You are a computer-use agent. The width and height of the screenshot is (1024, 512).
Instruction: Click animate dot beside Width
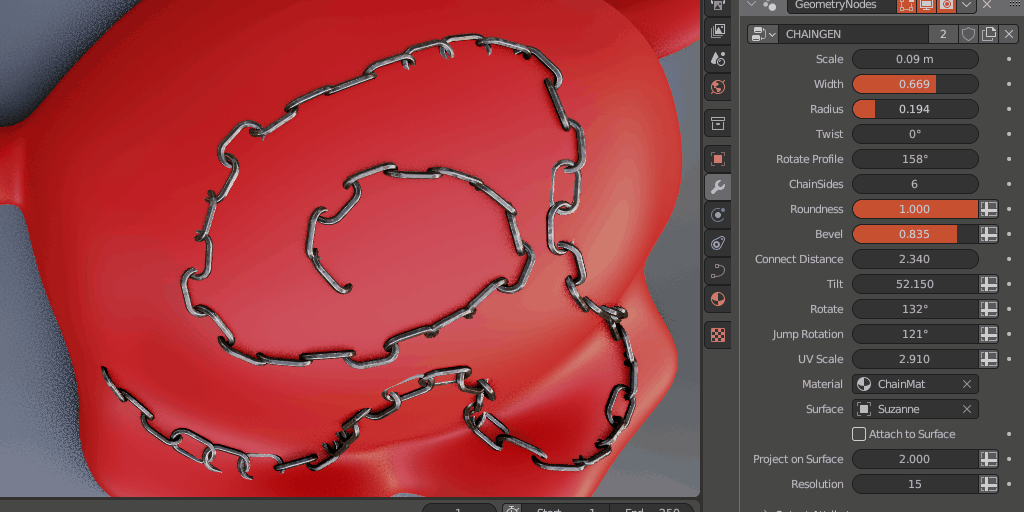[x=1010, y=84]
